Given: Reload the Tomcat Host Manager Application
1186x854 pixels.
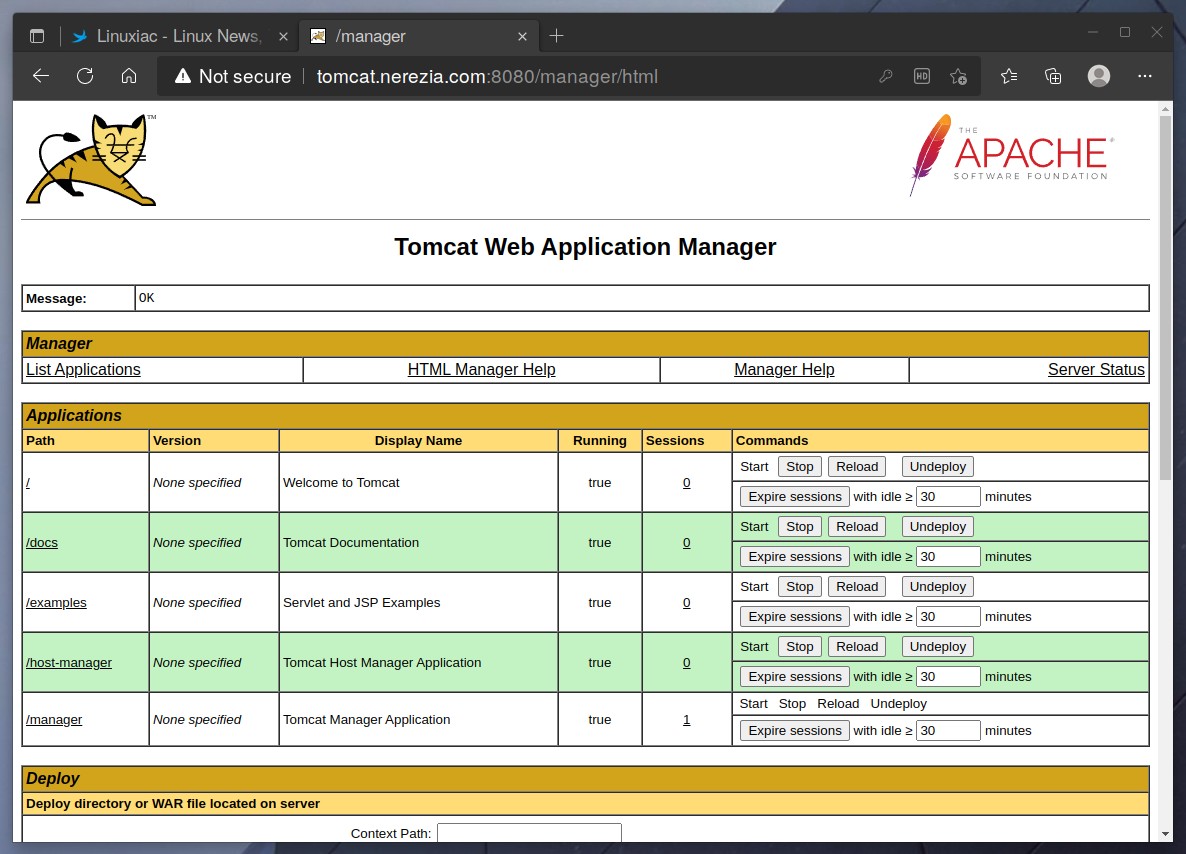Looking at the screenshot, I should (x=857, y=647).
